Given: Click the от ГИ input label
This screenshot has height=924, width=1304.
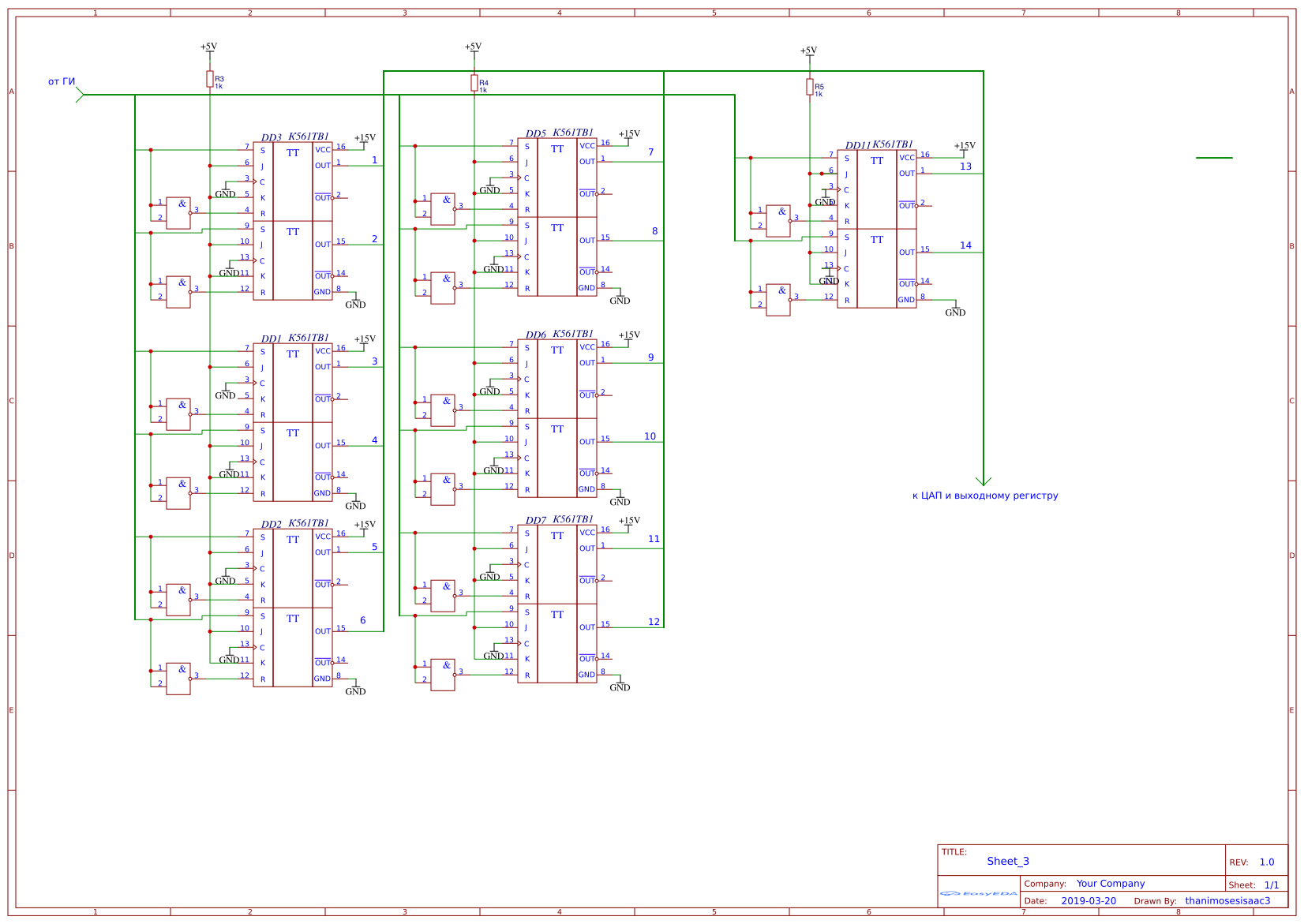Looking at the screenshot, I should (62, 80).
